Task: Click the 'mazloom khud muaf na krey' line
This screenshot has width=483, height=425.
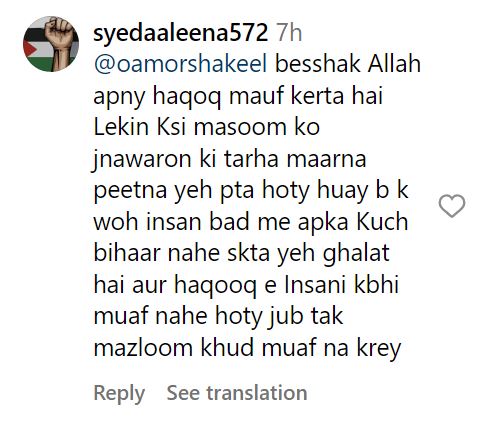Action: point(247,348)
